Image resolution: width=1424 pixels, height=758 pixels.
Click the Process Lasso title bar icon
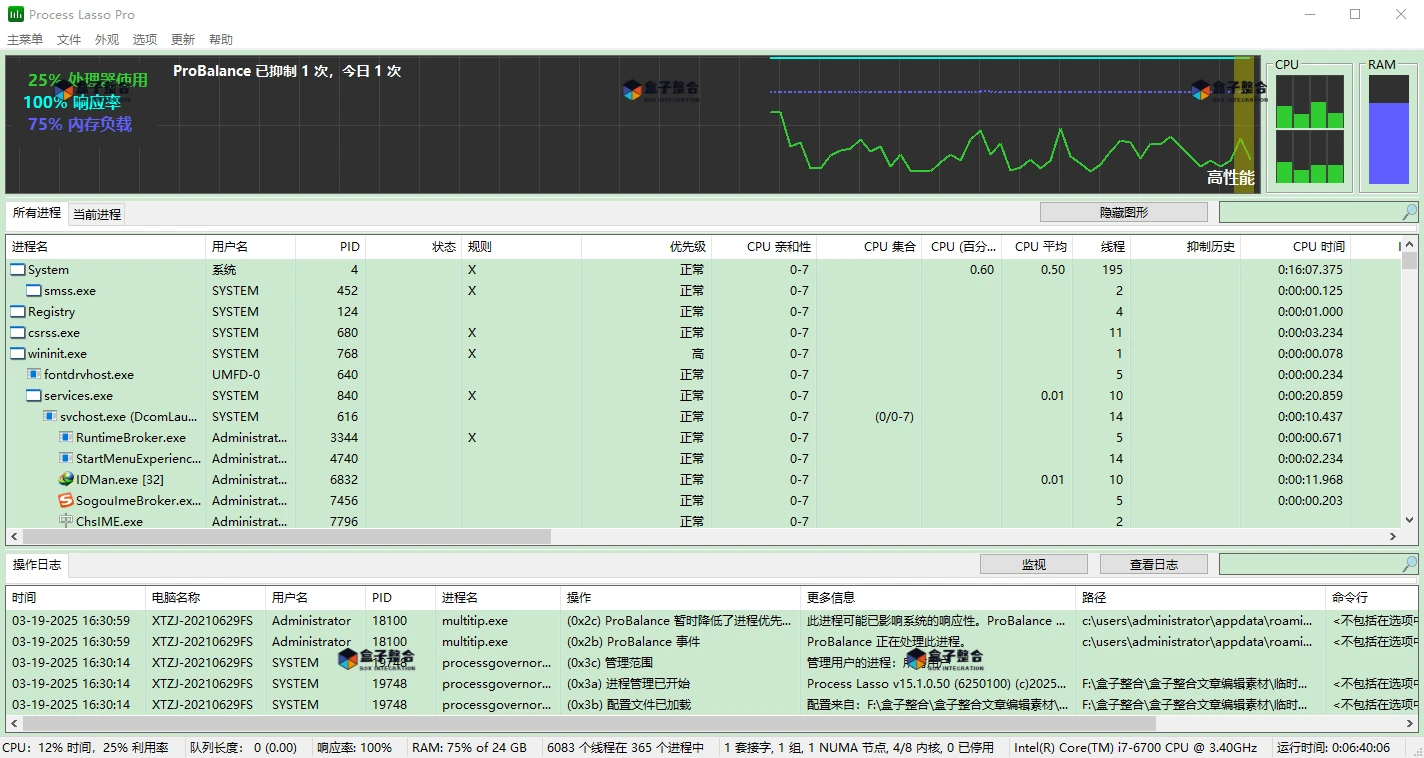16,14
